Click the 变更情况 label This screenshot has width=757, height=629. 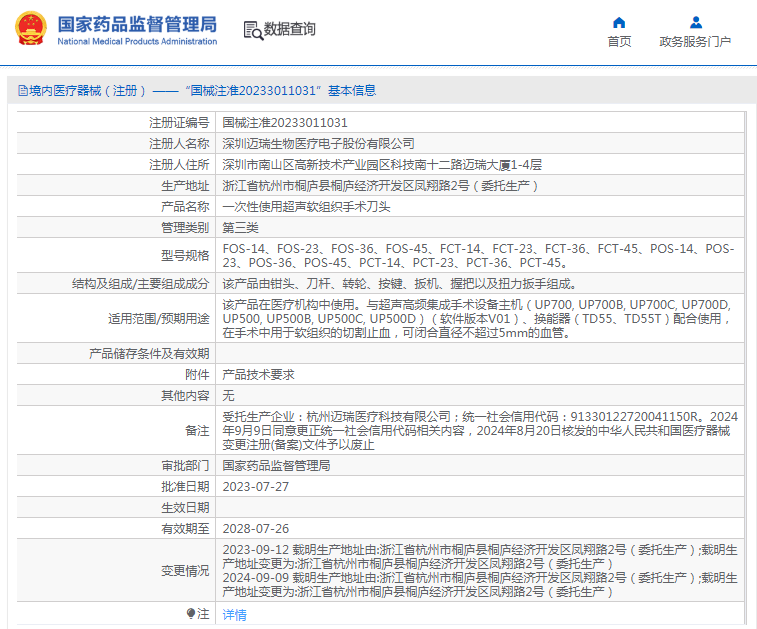[x=185, y=571]
